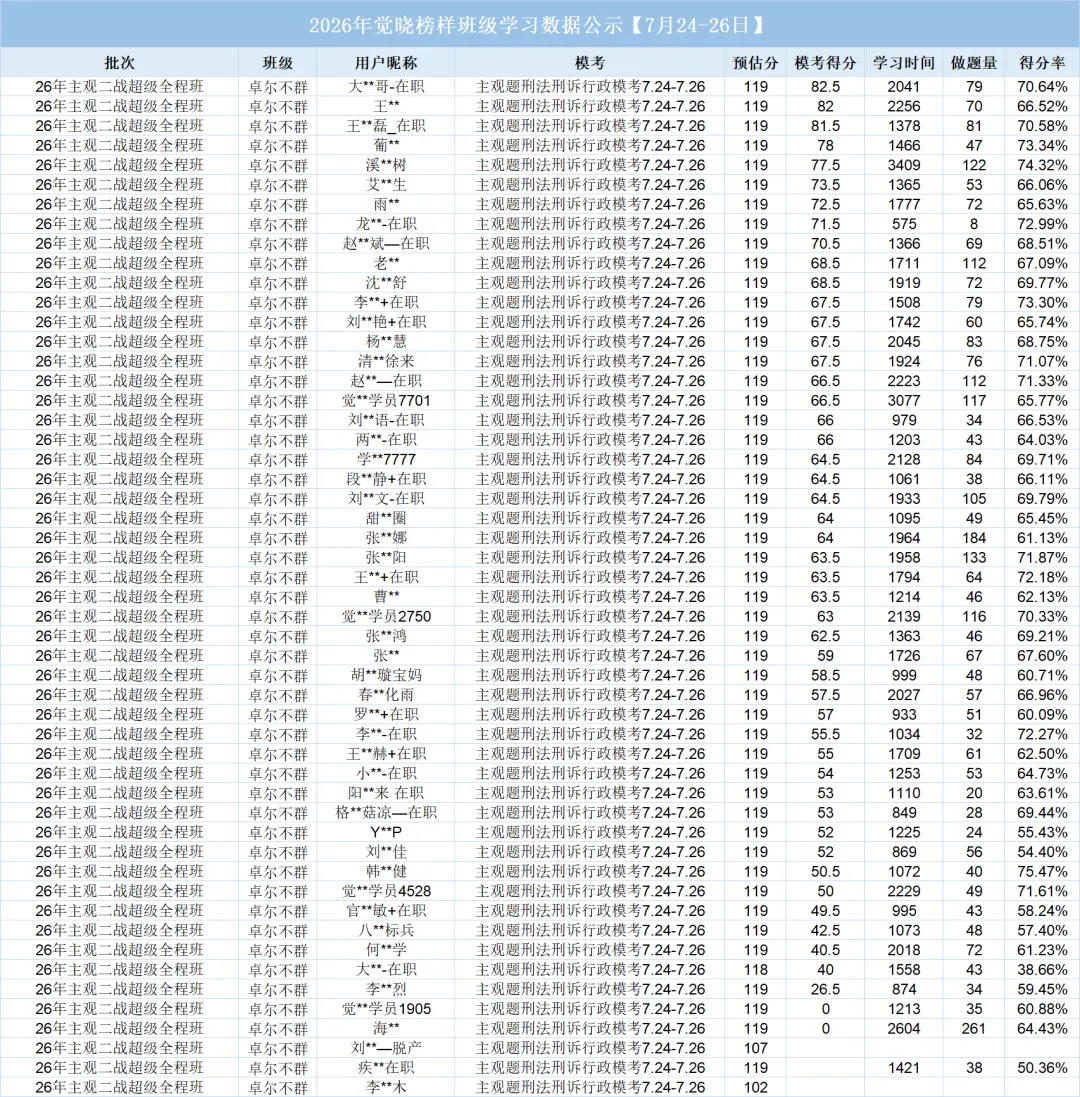
Task: Click score rate value "74.32%"
Action: (x=1042, y=165)
